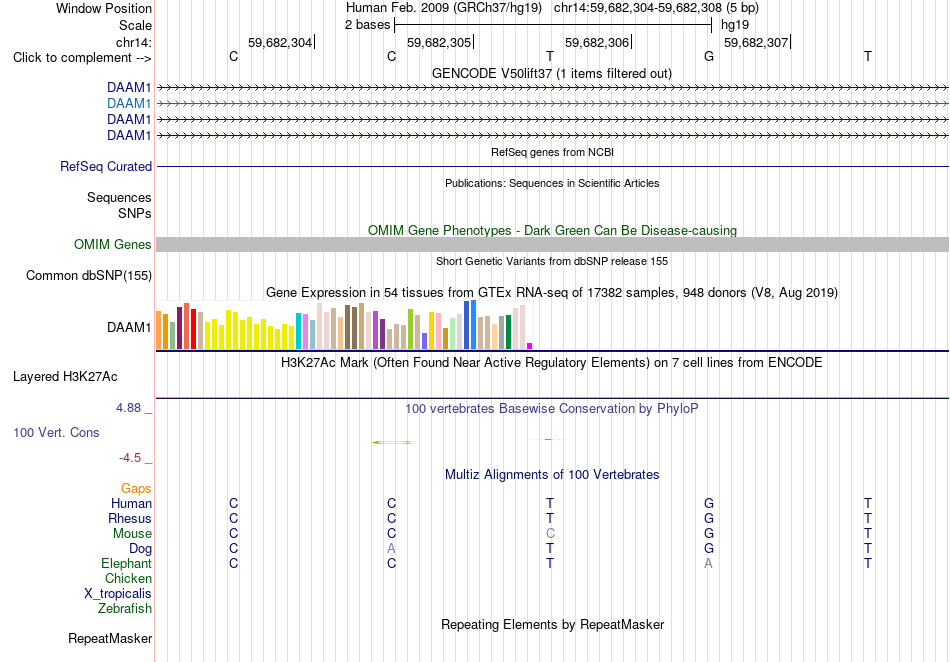Select the Rhesus alignment row label
950x662 pixels.
(130, 518)
